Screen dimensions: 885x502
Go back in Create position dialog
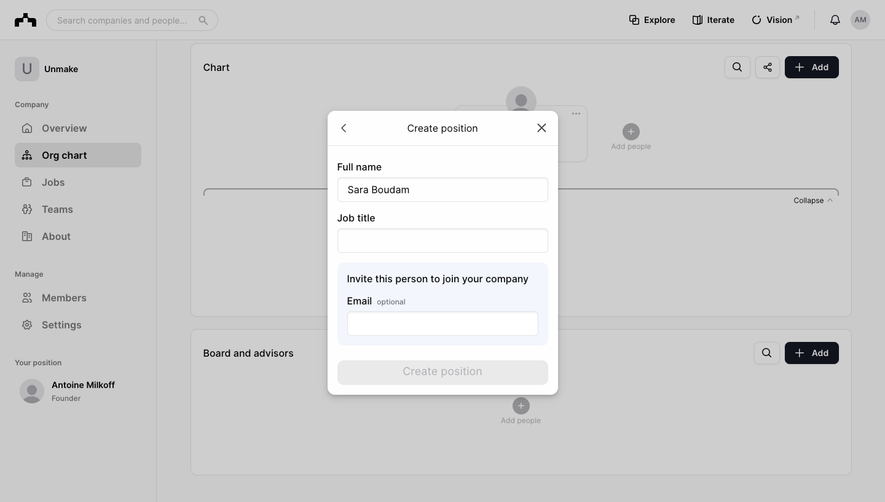point(344,128)
